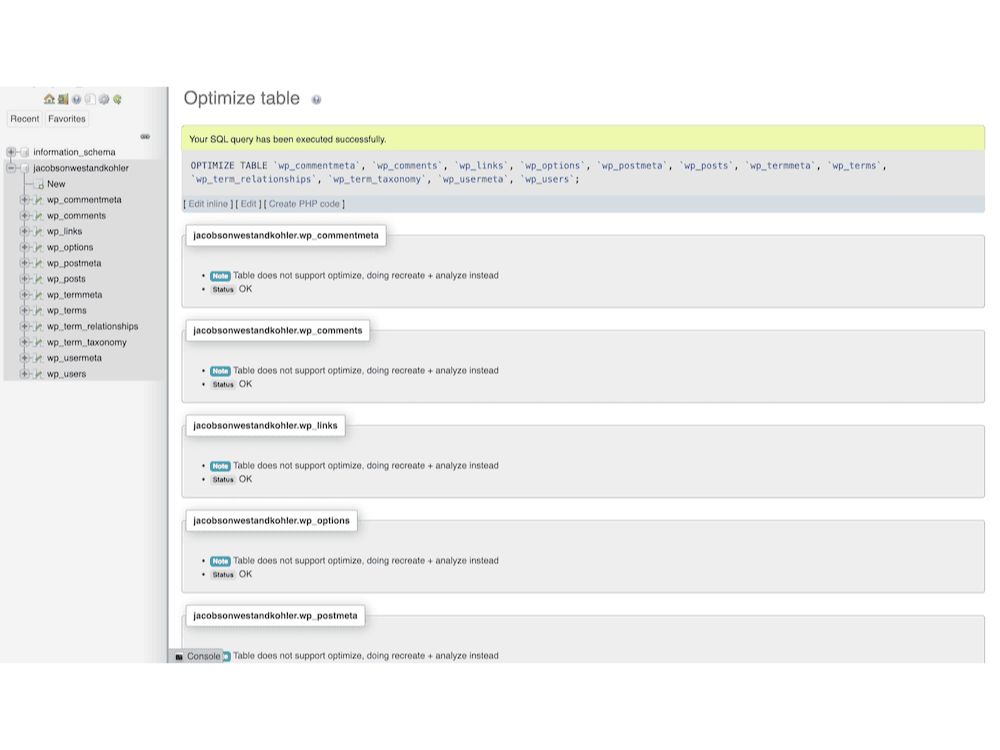Click the Edit inline link
This screenshot has width=1000, height=750.
point(208,204)
